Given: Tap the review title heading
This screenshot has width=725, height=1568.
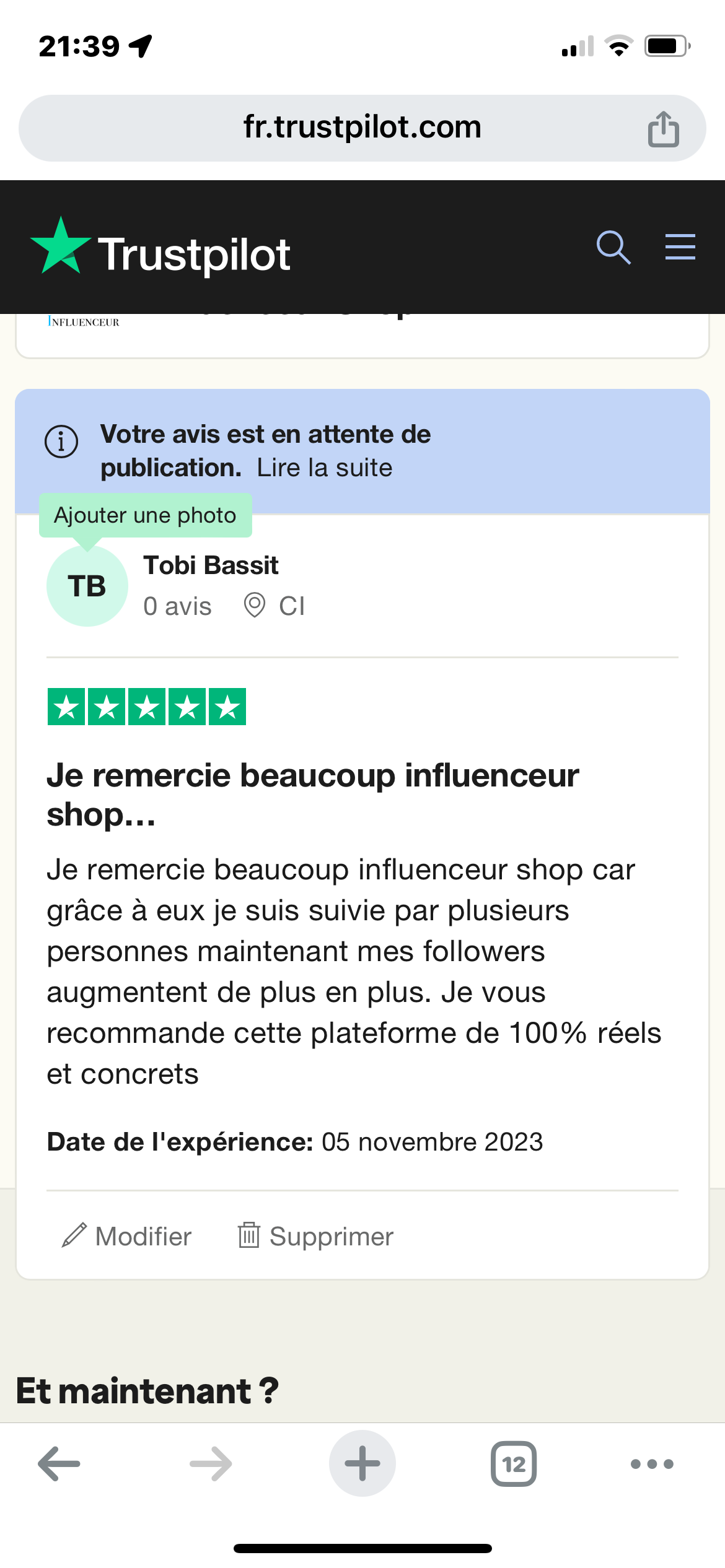Looking at the screenshot, I should pos(313,794).
